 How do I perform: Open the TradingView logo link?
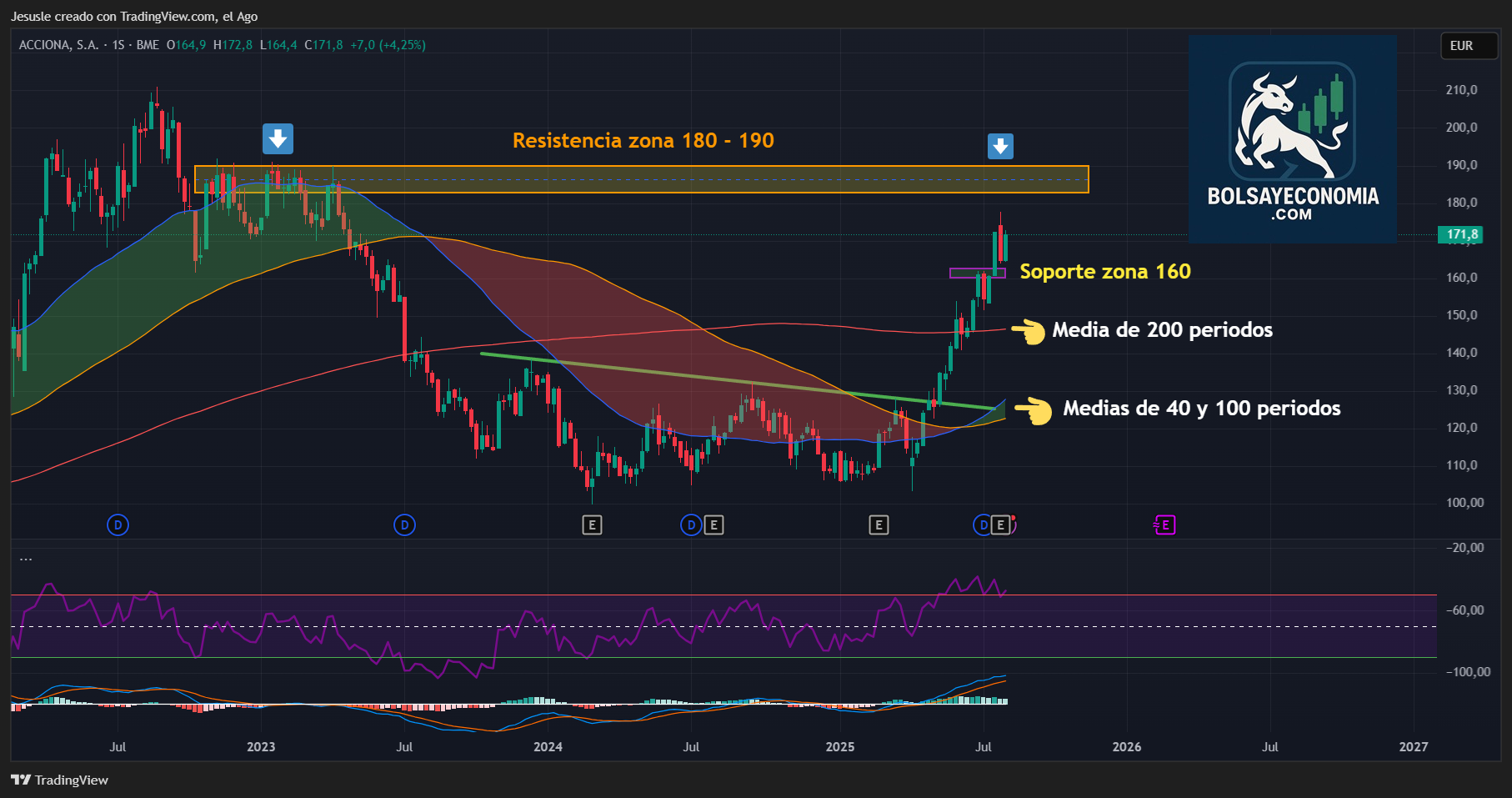[x=59, y=780]
